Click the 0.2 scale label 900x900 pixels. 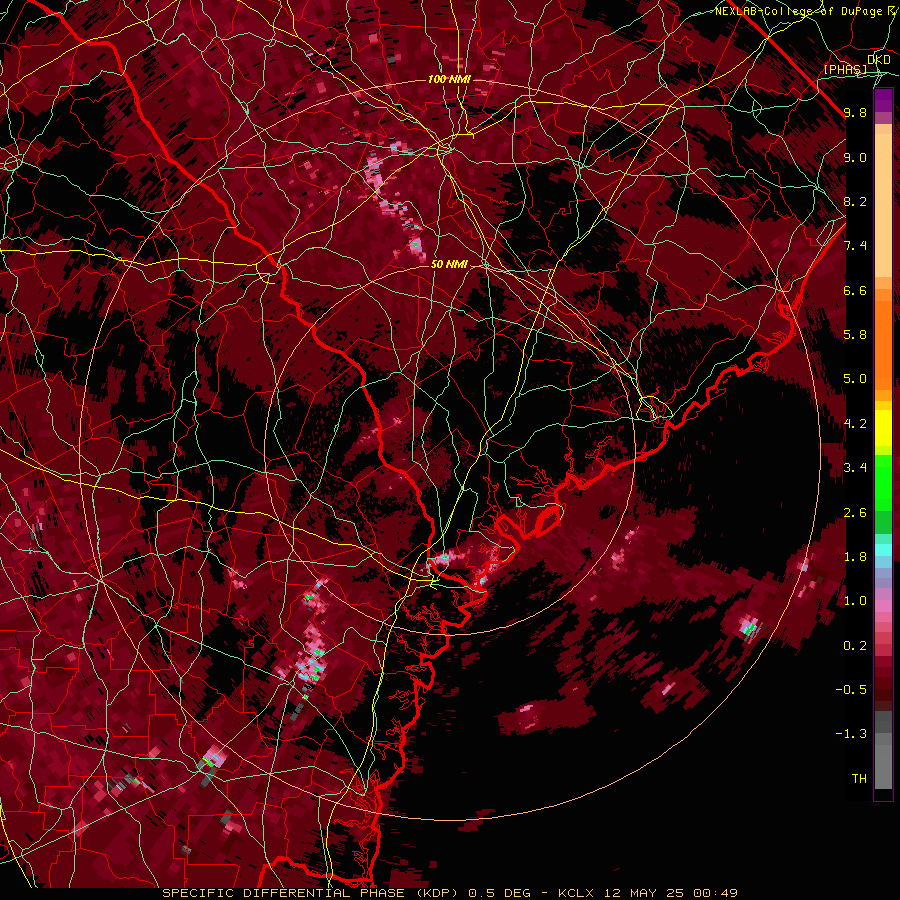[855, 646]
